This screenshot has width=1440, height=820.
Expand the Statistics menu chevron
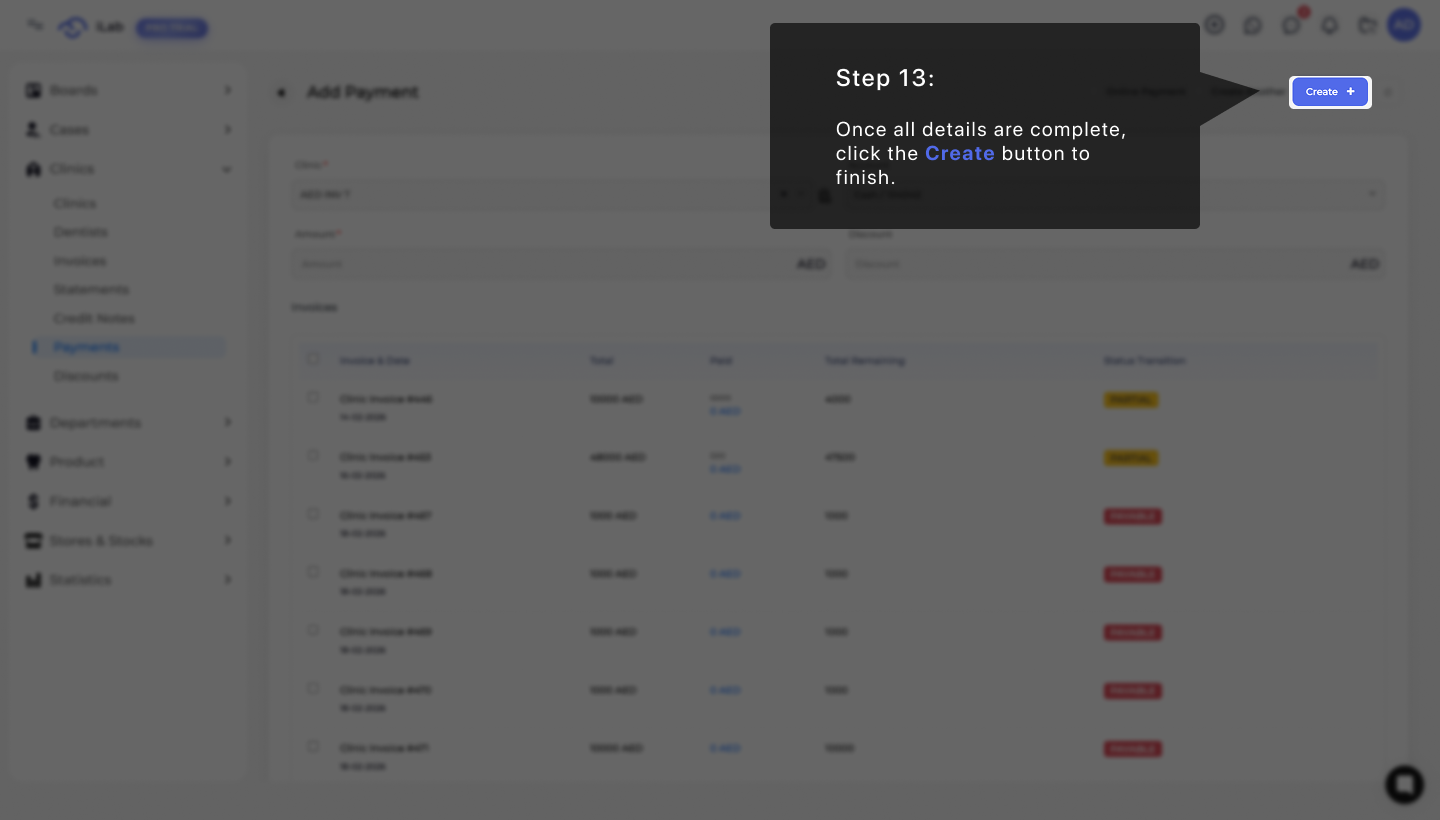(227, 580)
